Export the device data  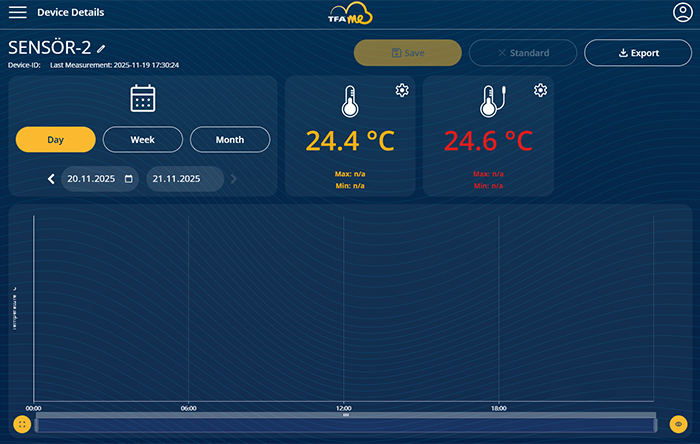pyautogui.click(x=638, y=53)
